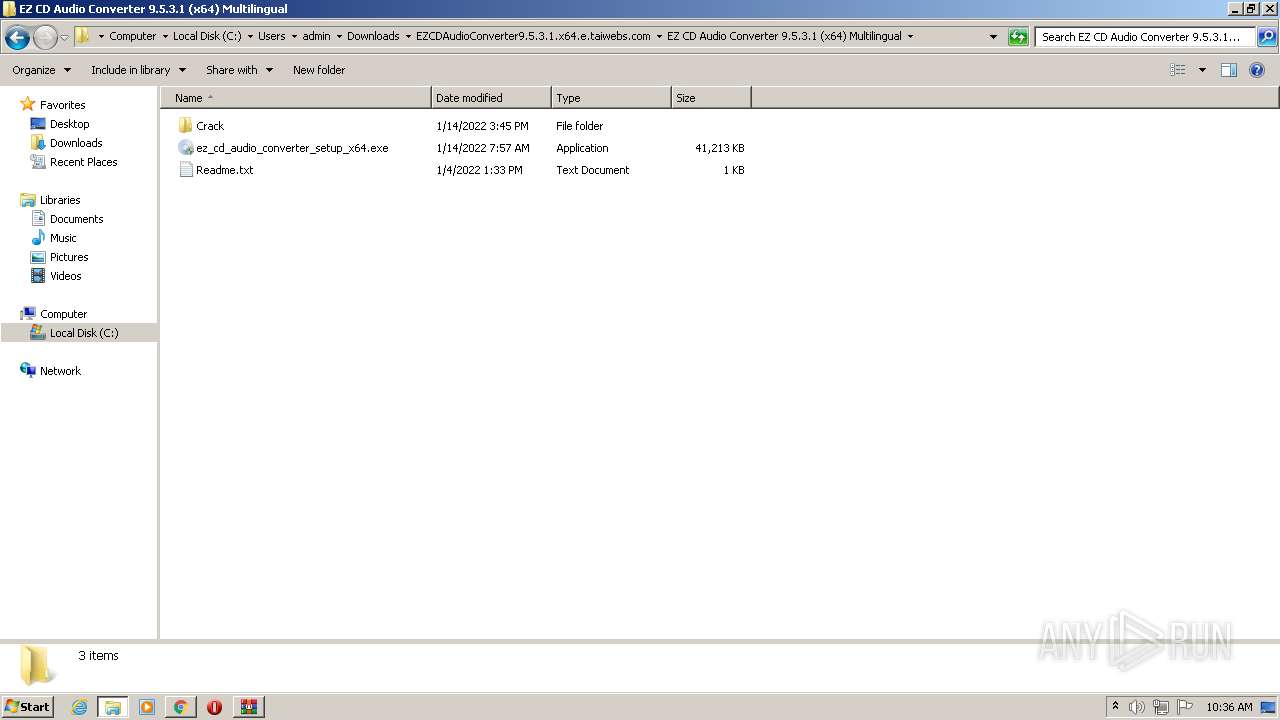The height and width of the screenshot is (720, 1280).
Task: Toggle the preview pane button
Action: (1229, 70)
